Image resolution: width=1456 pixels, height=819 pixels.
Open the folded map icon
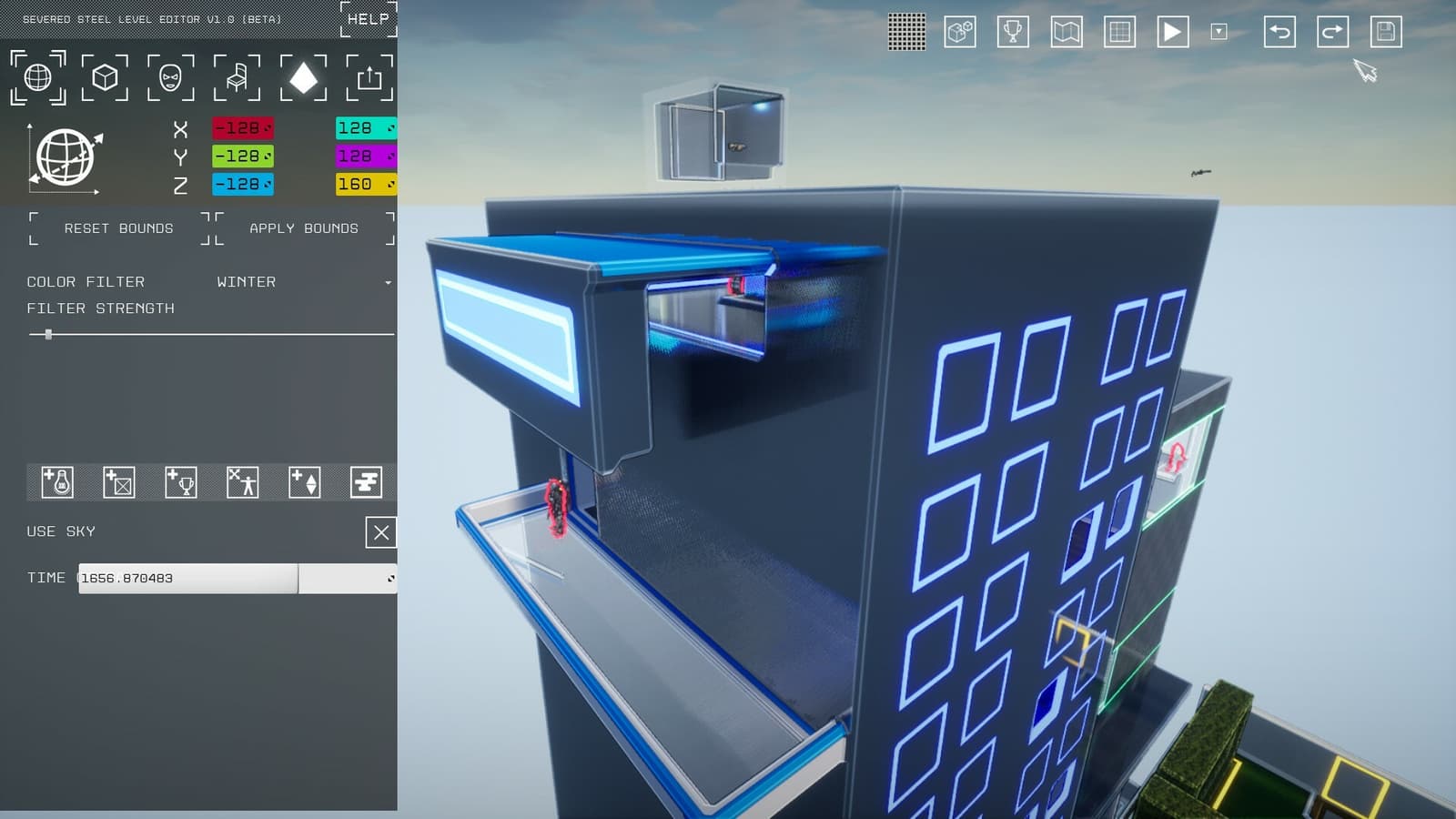pyautogui.click(x=1067, y=32)
